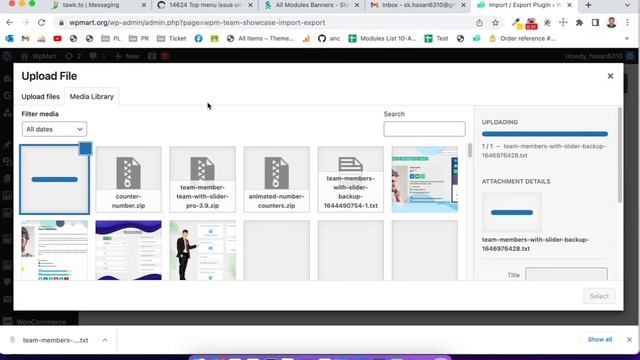Viewport: 640px width, 360px height.
Task: Click the media grid scrollbar
Action: pos(470,150)
